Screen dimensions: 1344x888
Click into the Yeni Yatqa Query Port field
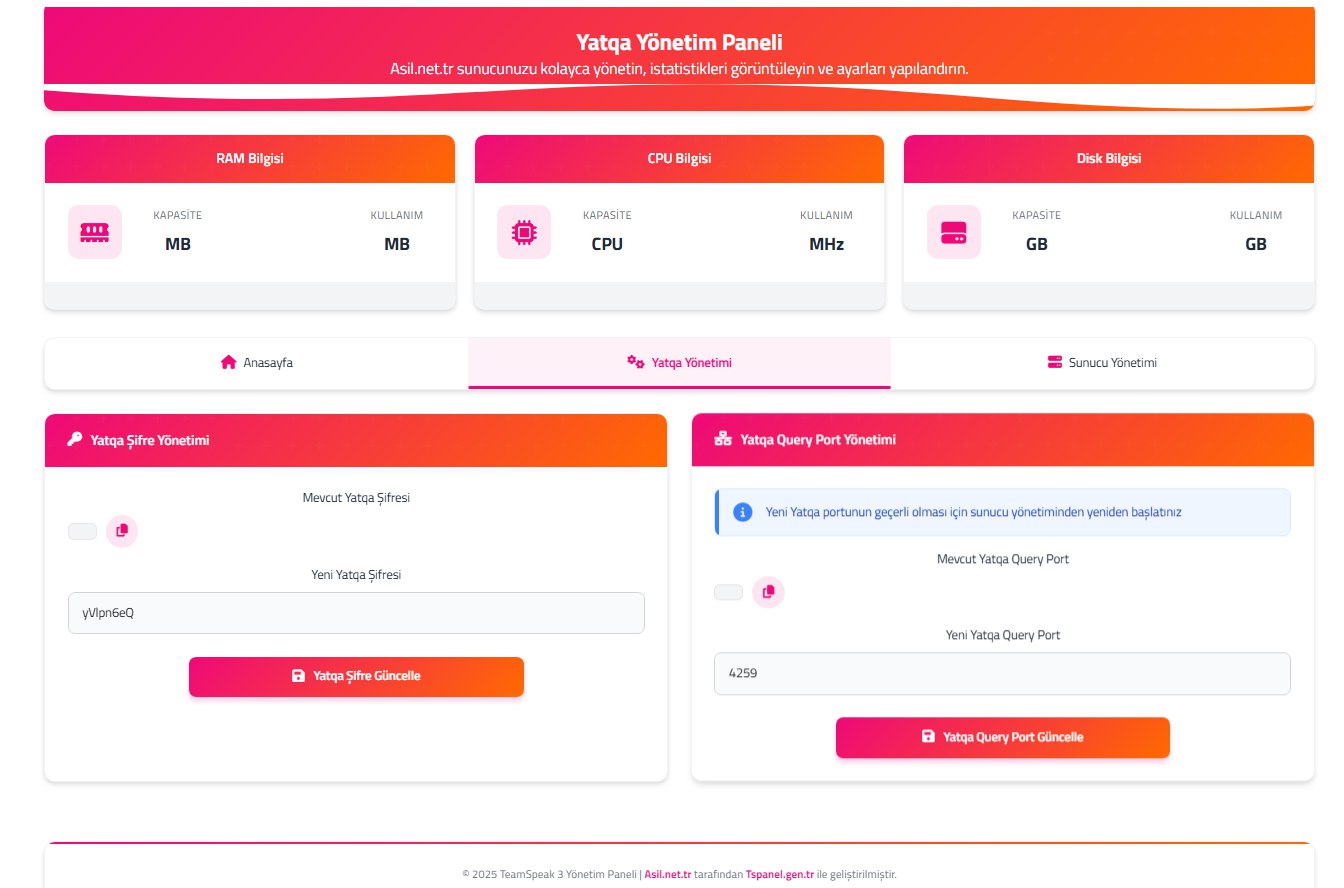[x=1002, y=674]
